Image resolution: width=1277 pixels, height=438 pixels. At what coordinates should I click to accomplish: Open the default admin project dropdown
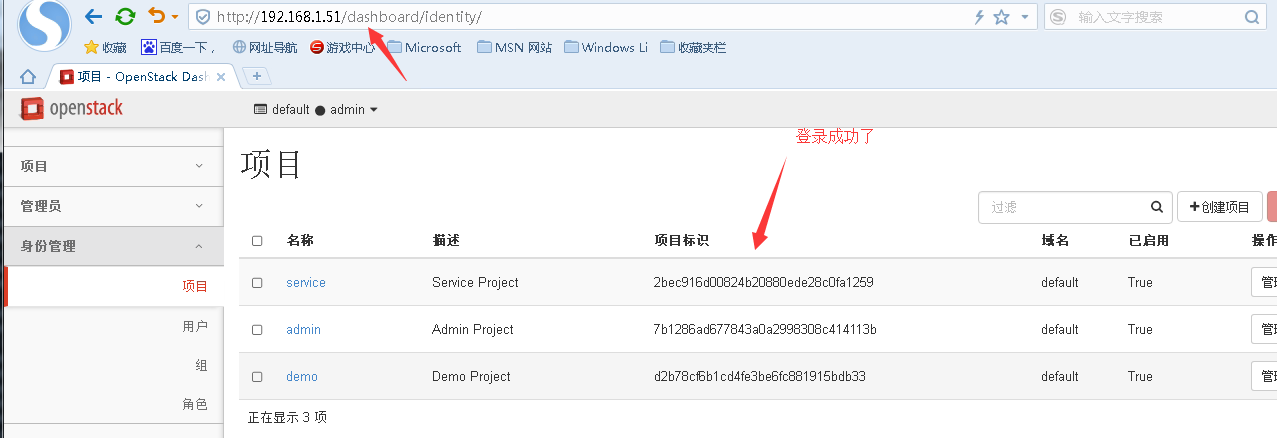click(316, 110)
